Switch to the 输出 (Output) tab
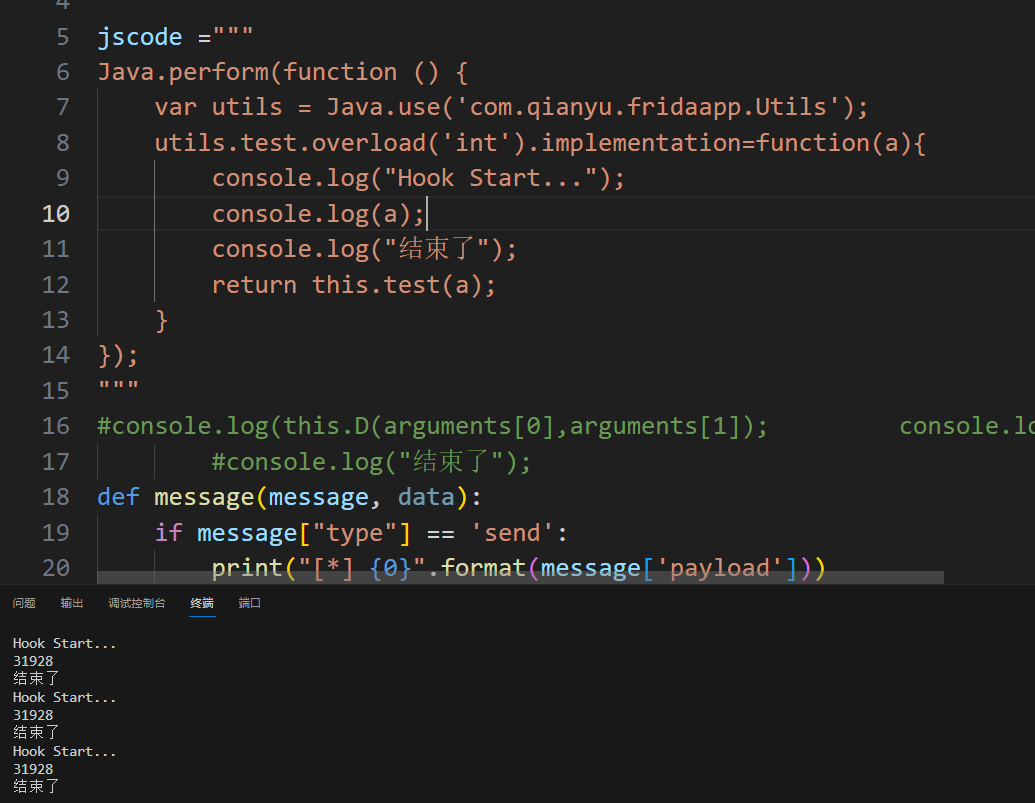 [x=72, y=603]
